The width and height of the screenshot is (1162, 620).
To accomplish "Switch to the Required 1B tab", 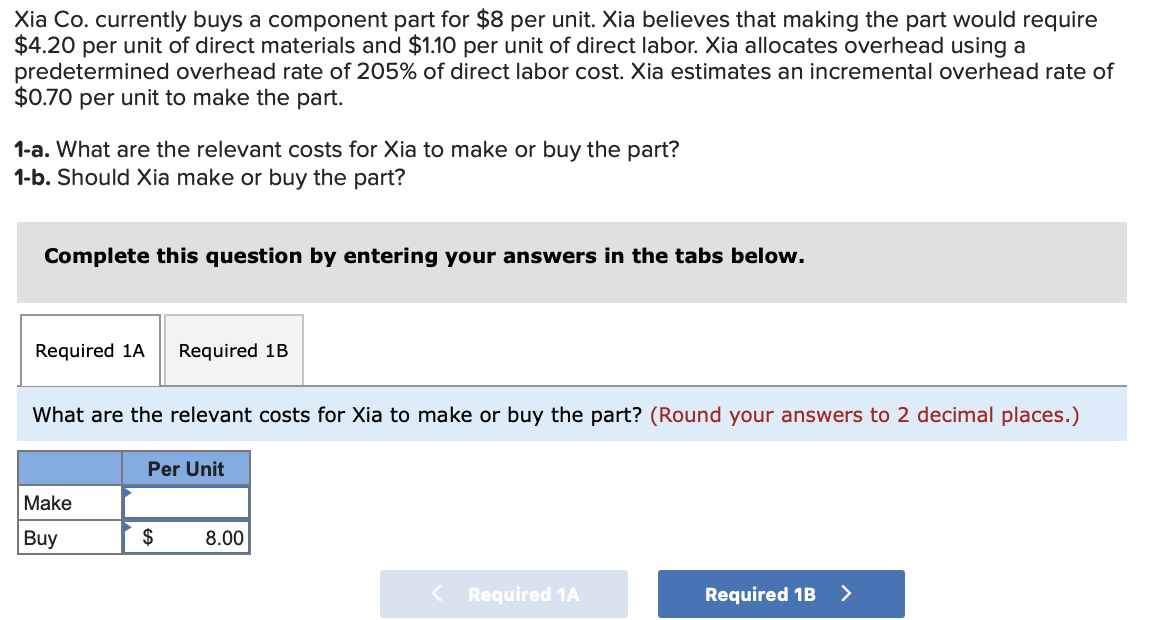I will (233, 350).
